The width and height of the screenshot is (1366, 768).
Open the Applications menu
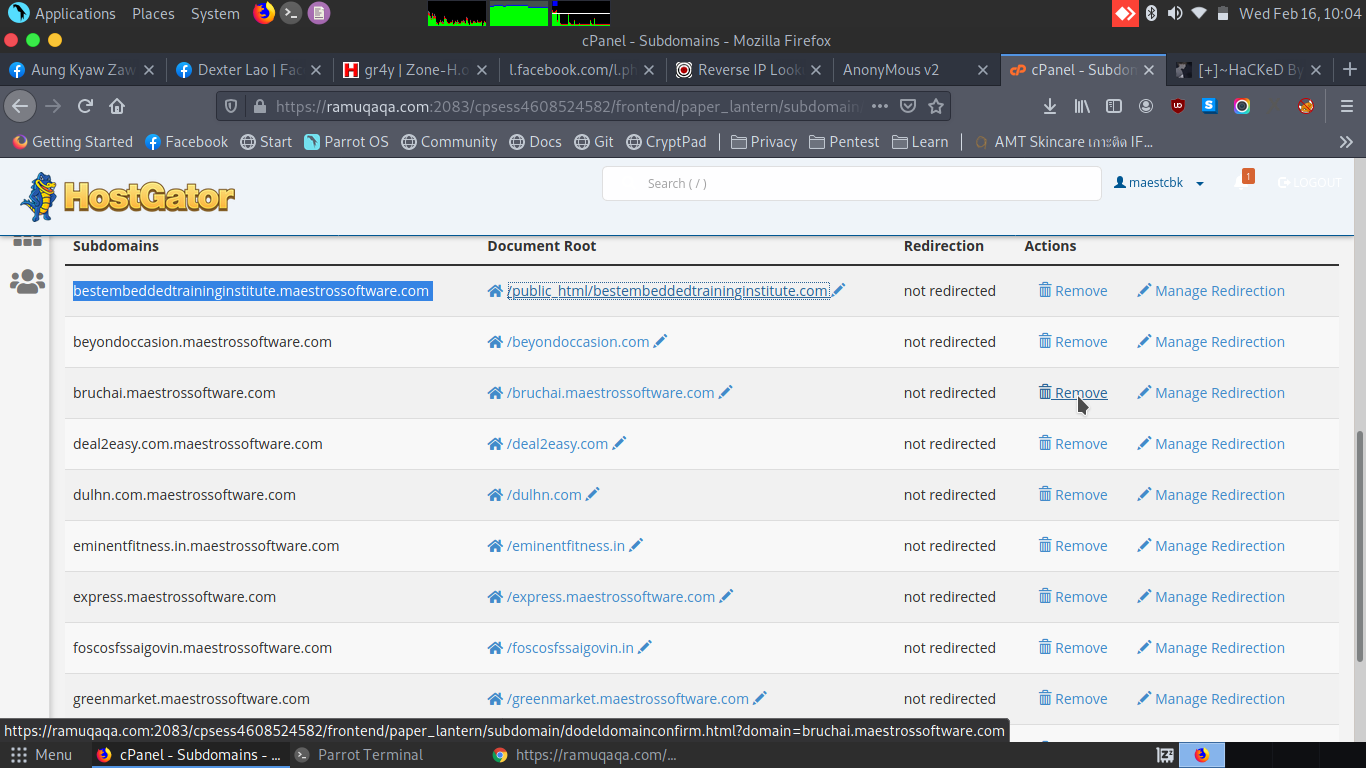(x=63, y=14)
